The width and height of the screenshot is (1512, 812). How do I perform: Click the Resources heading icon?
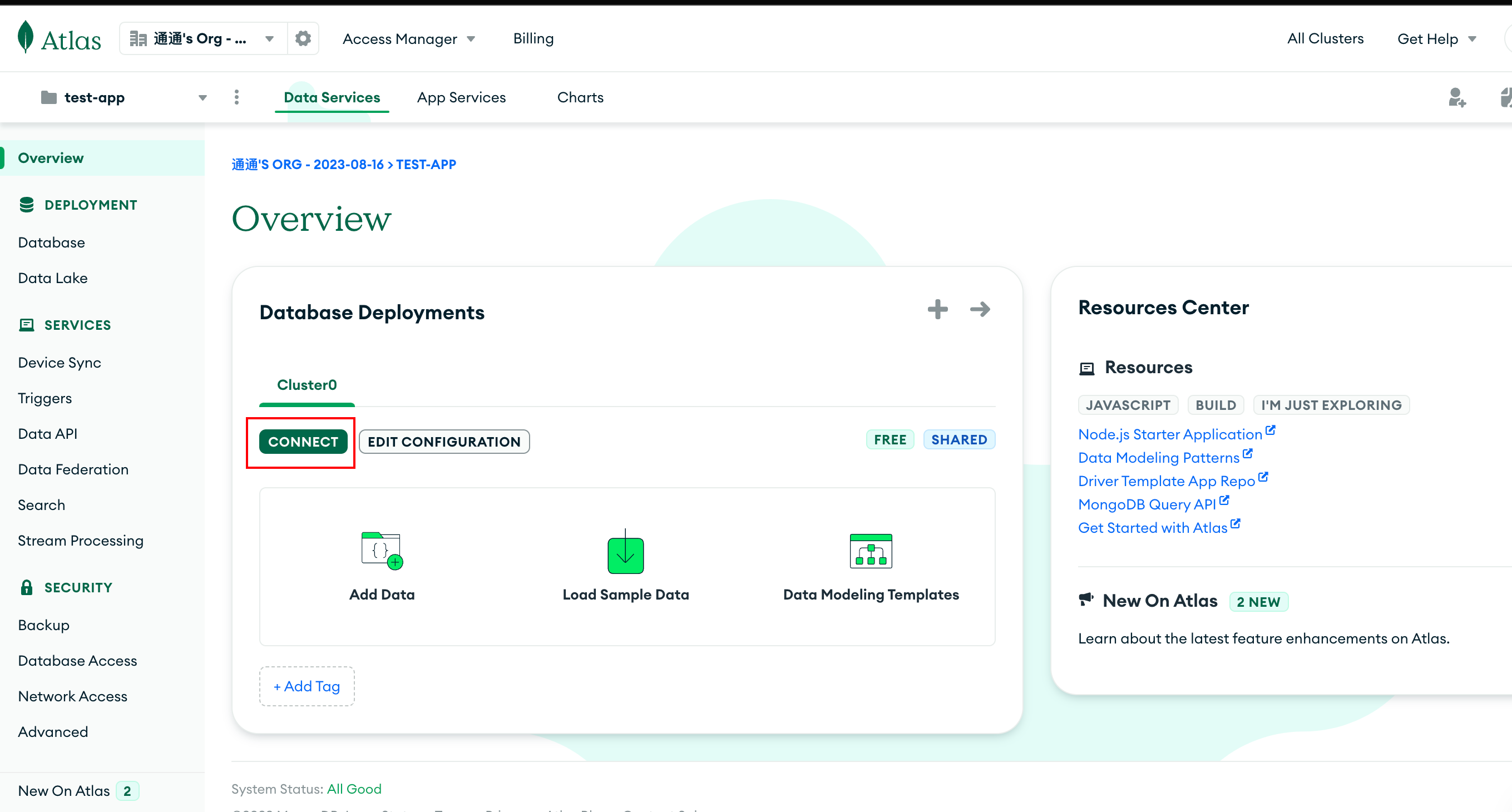pos(1086,368)
